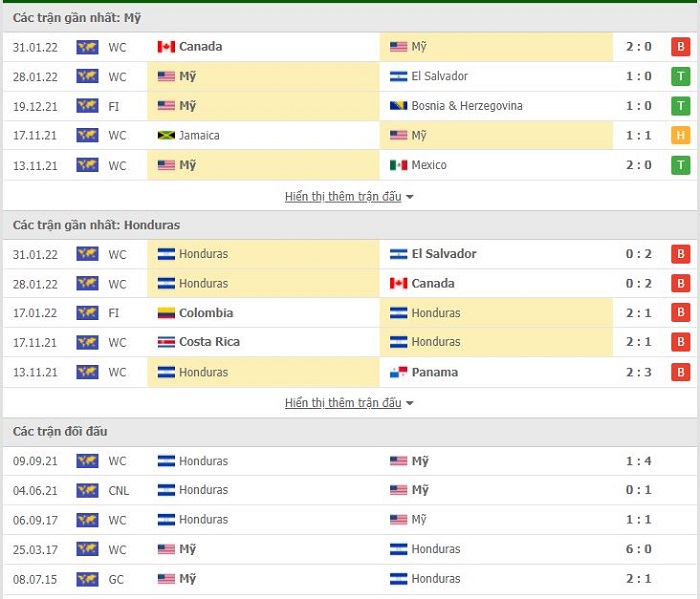700x599 pixels.
Task: Open the El Salvador link in Honduras section
Action: tap(444, 254)
